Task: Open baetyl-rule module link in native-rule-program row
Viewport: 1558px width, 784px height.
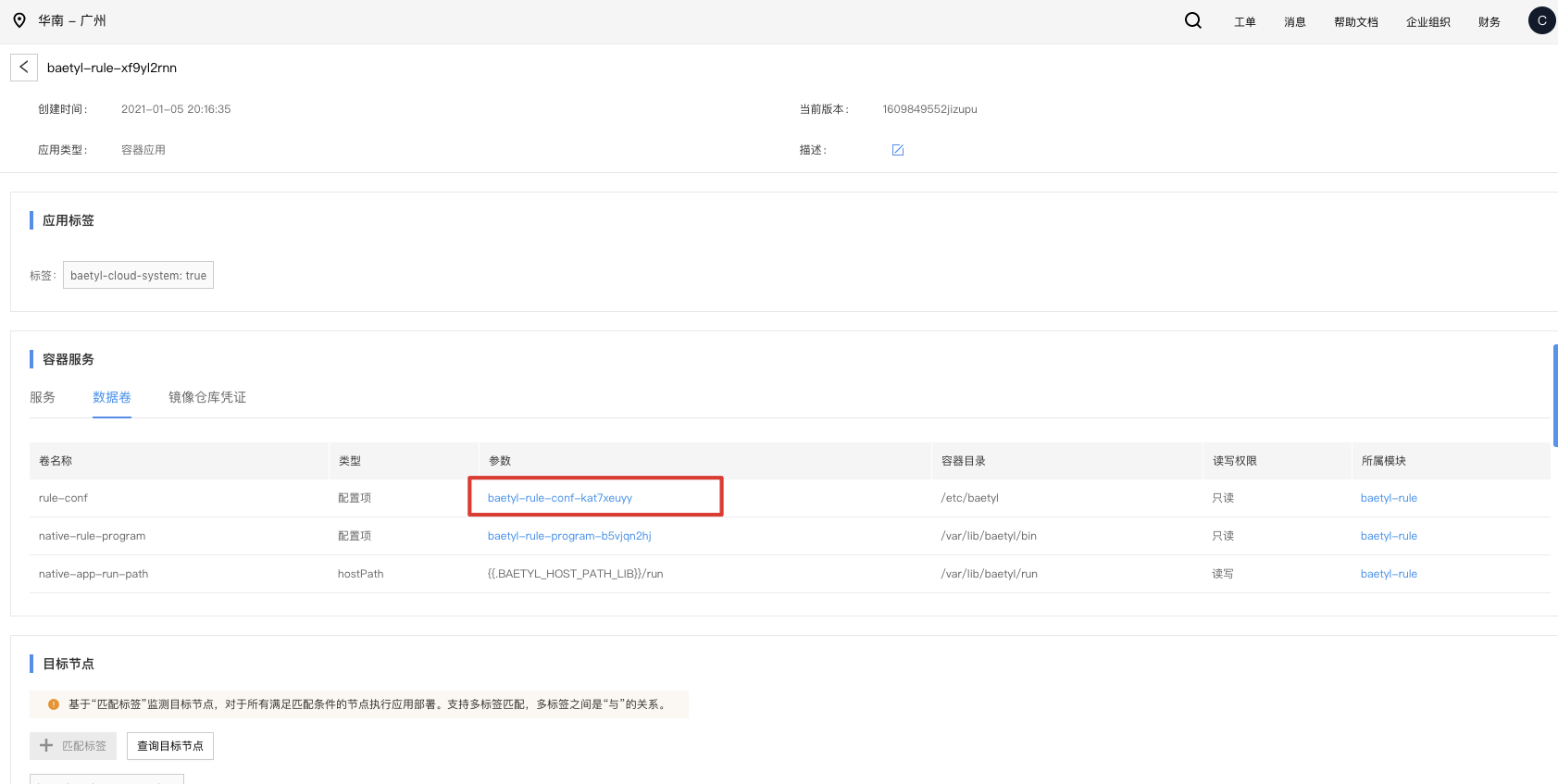Action: (1389, 536)
